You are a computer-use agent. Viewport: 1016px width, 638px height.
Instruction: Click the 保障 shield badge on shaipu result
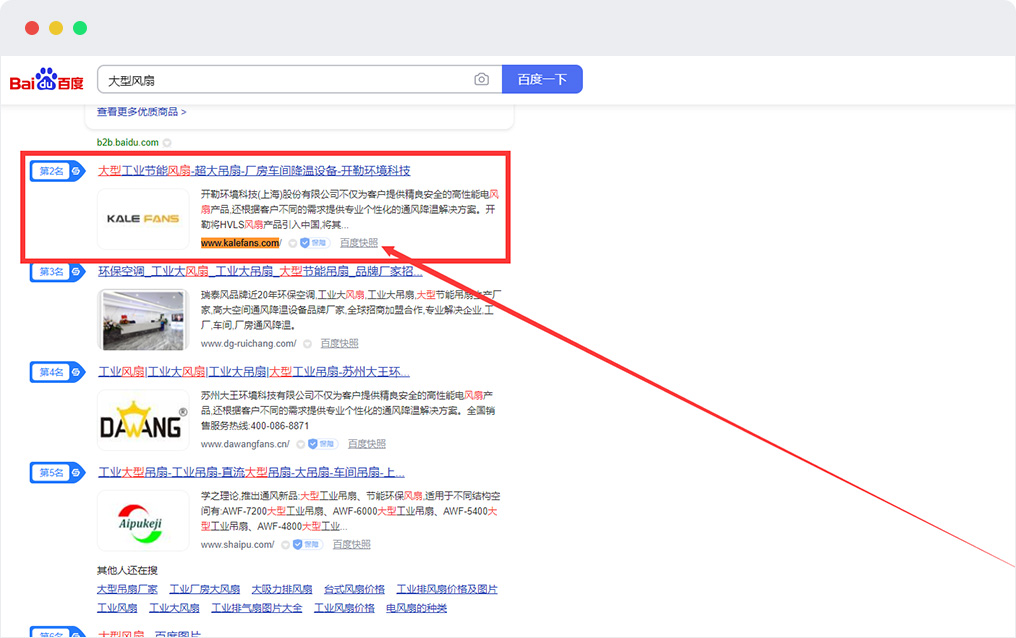coord(307,544)
